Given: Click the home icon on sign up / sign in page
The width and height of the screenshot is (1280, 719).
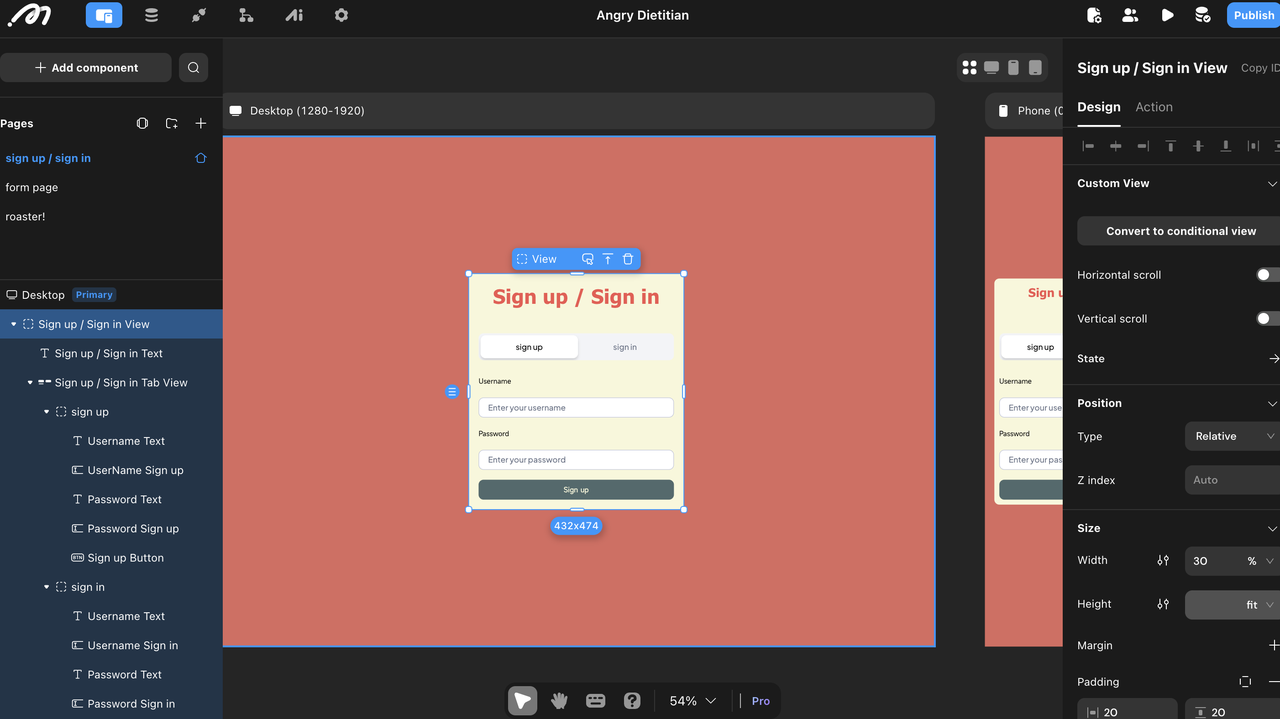Looking at the screenshot, I should (x=201, y=158).
